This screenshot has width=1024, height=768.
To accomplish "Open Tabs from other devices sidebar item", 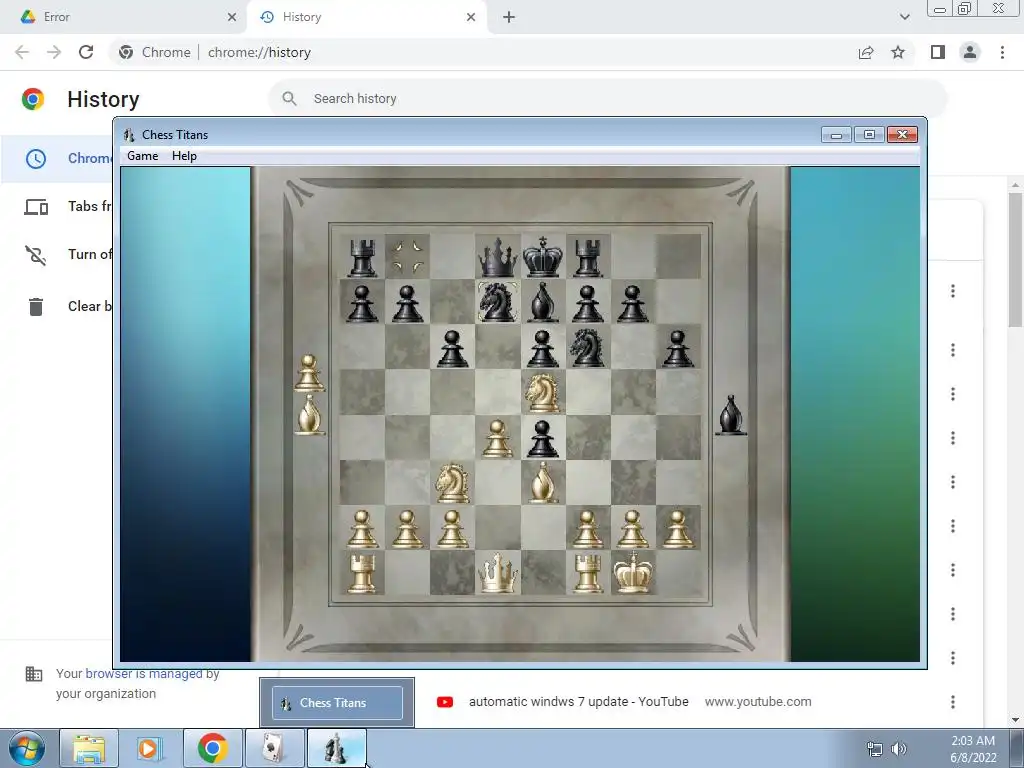I will tap(59, 206).
